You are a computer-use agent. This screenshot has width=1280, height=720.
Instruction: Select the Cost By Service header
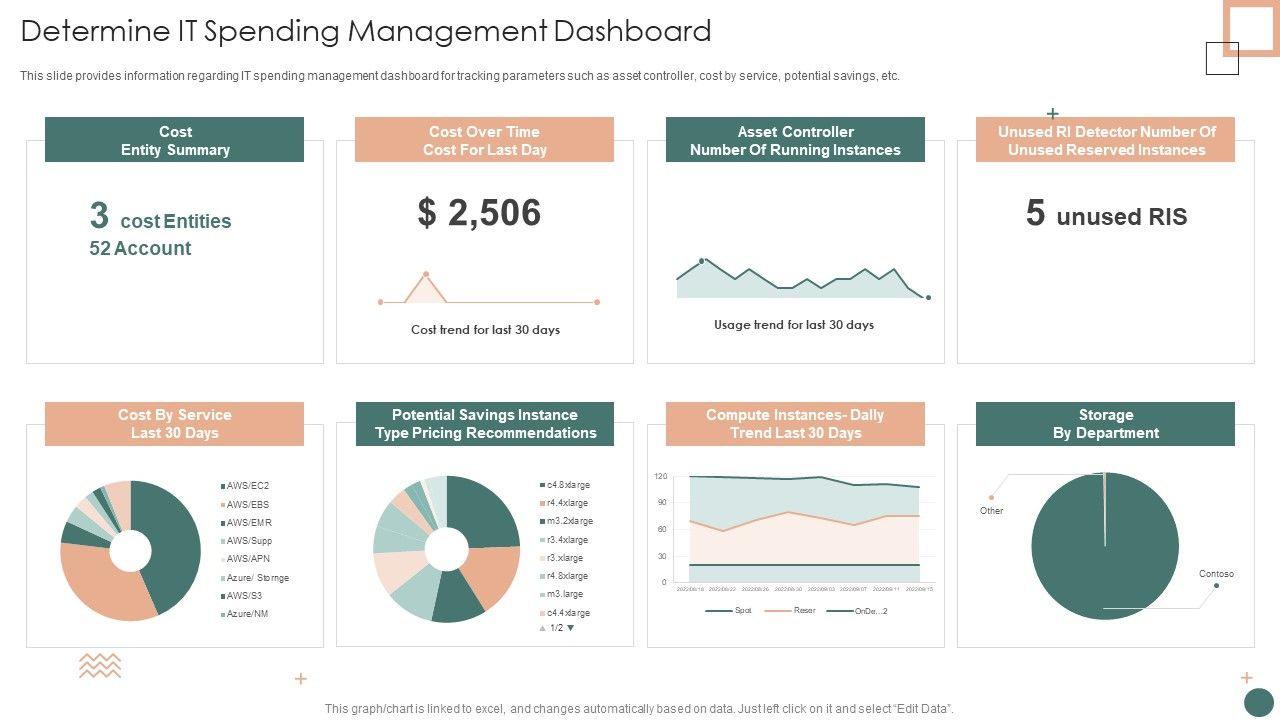point(174,424)
